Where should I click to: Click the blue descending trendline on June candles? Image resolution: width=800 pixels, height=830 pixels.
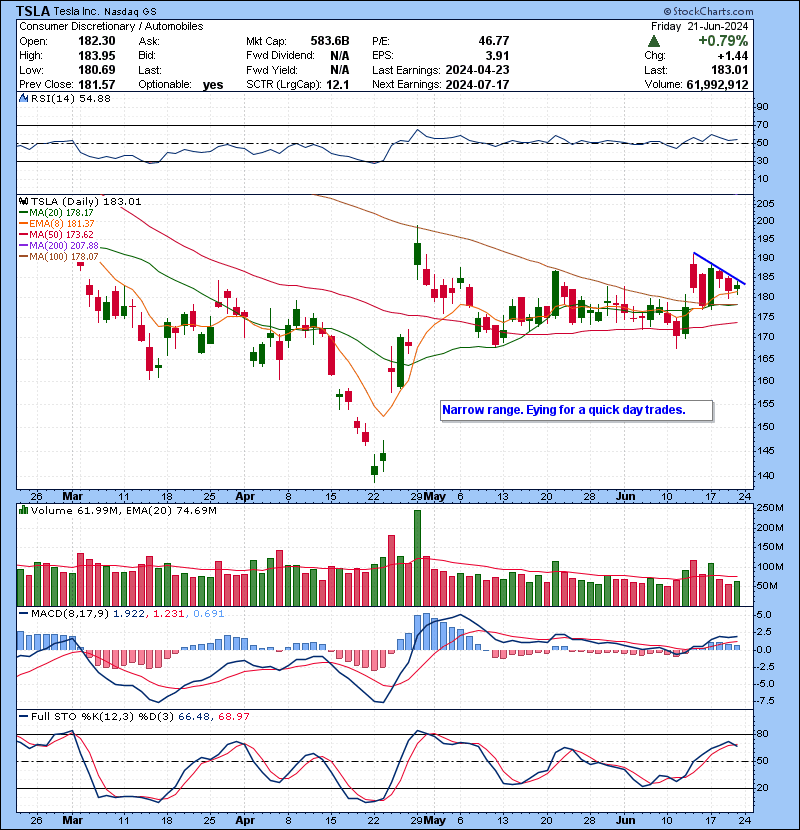point(719,268)
